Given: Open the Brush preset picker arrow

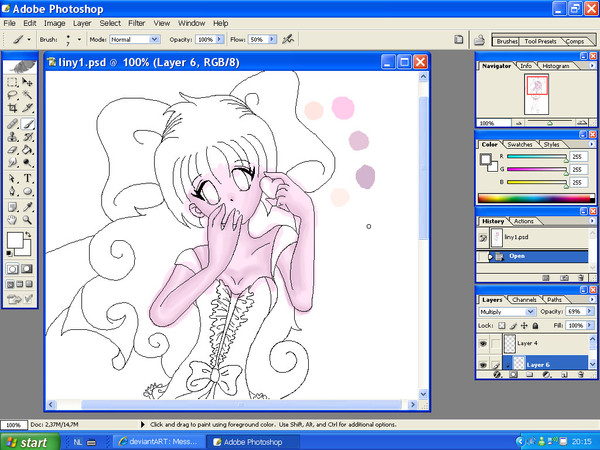Looking at the screenshot, I should [x=79, y=39].
